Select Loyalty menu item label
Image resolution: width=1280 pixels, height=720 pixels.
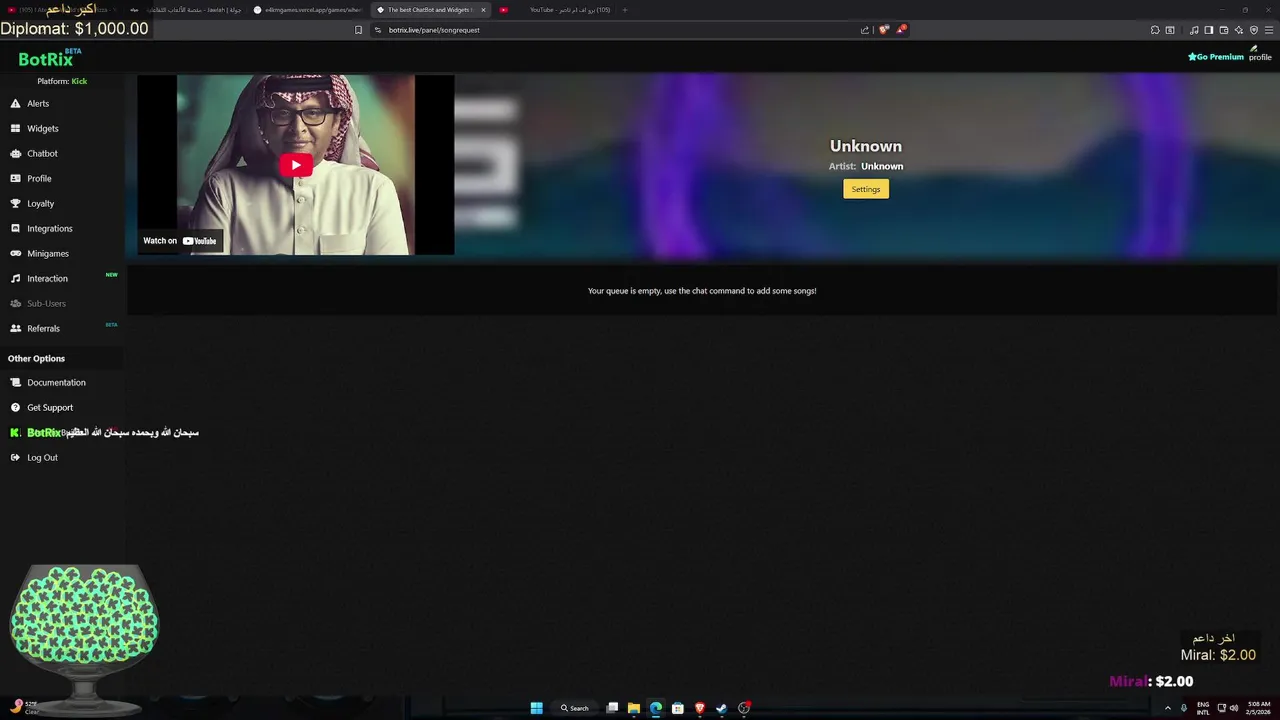pyautogui.click(x=41, y=204)
